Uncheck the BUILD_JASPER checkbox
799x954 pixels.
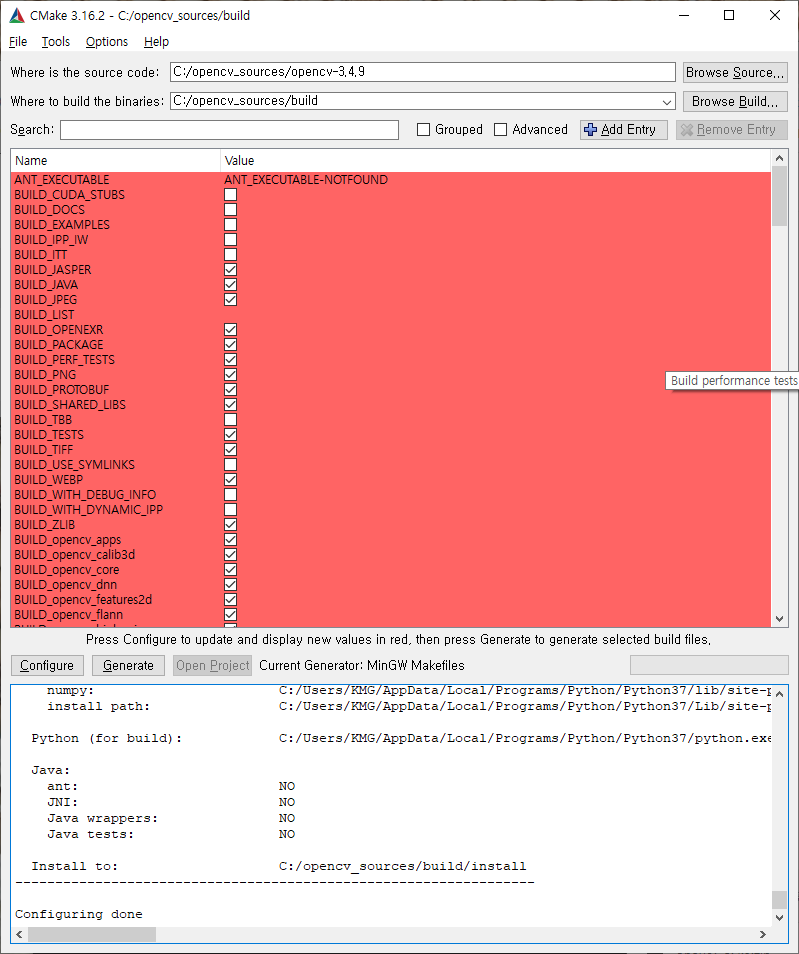pos(231,270)
